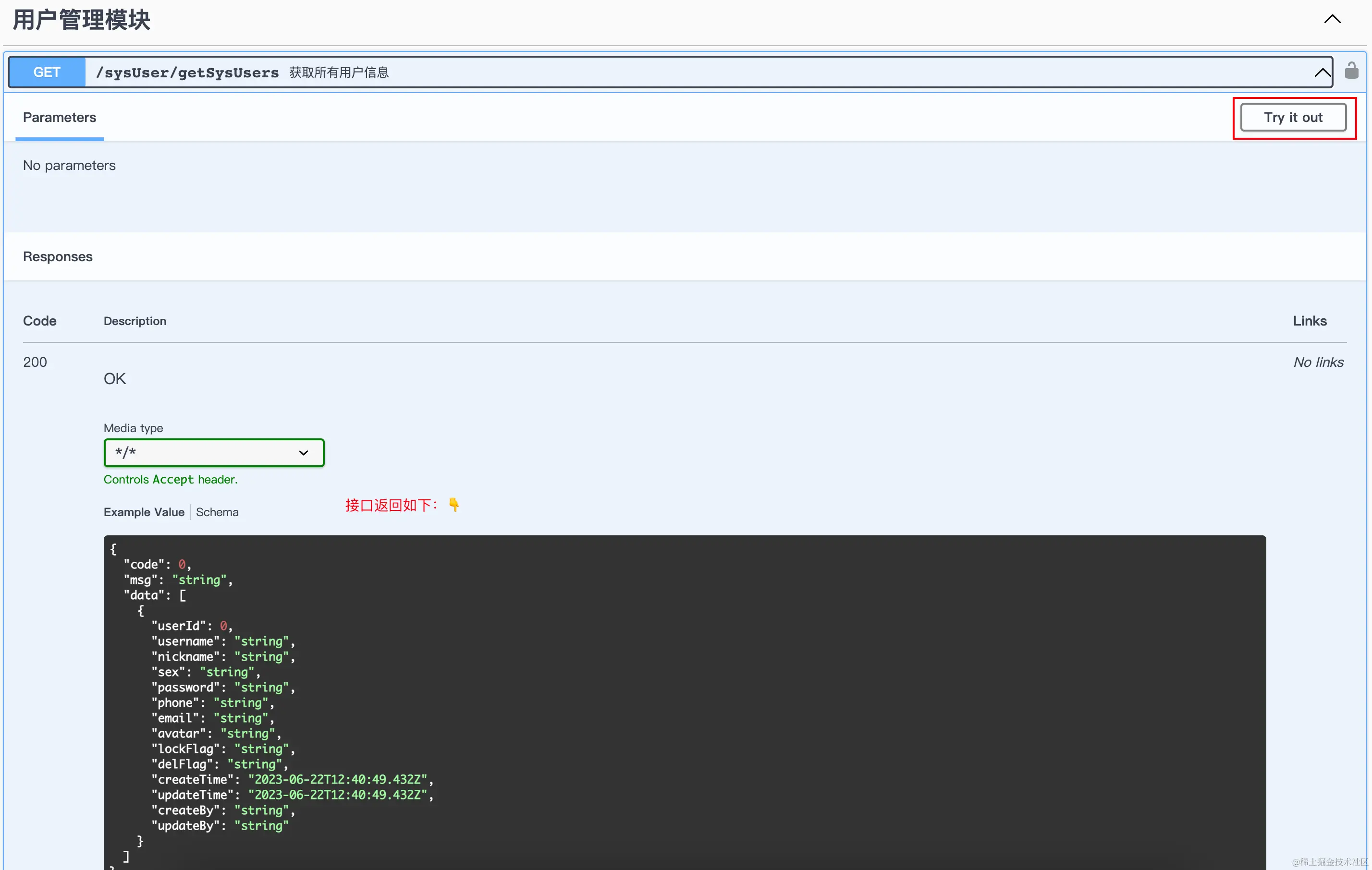Click the "msg" line in example JSON
The width and height of the screenshot is (1372, 870).
[x=178, y=580]
